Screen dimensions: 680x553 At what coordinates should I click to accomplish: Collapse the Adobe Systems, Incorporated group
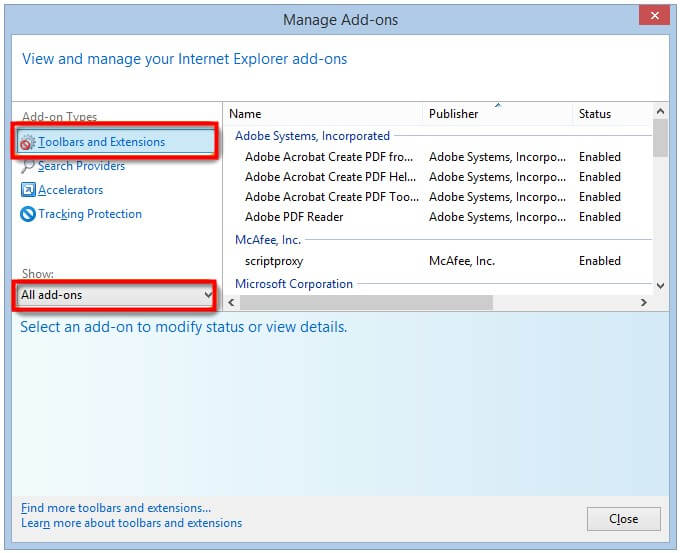pos(312,136)
